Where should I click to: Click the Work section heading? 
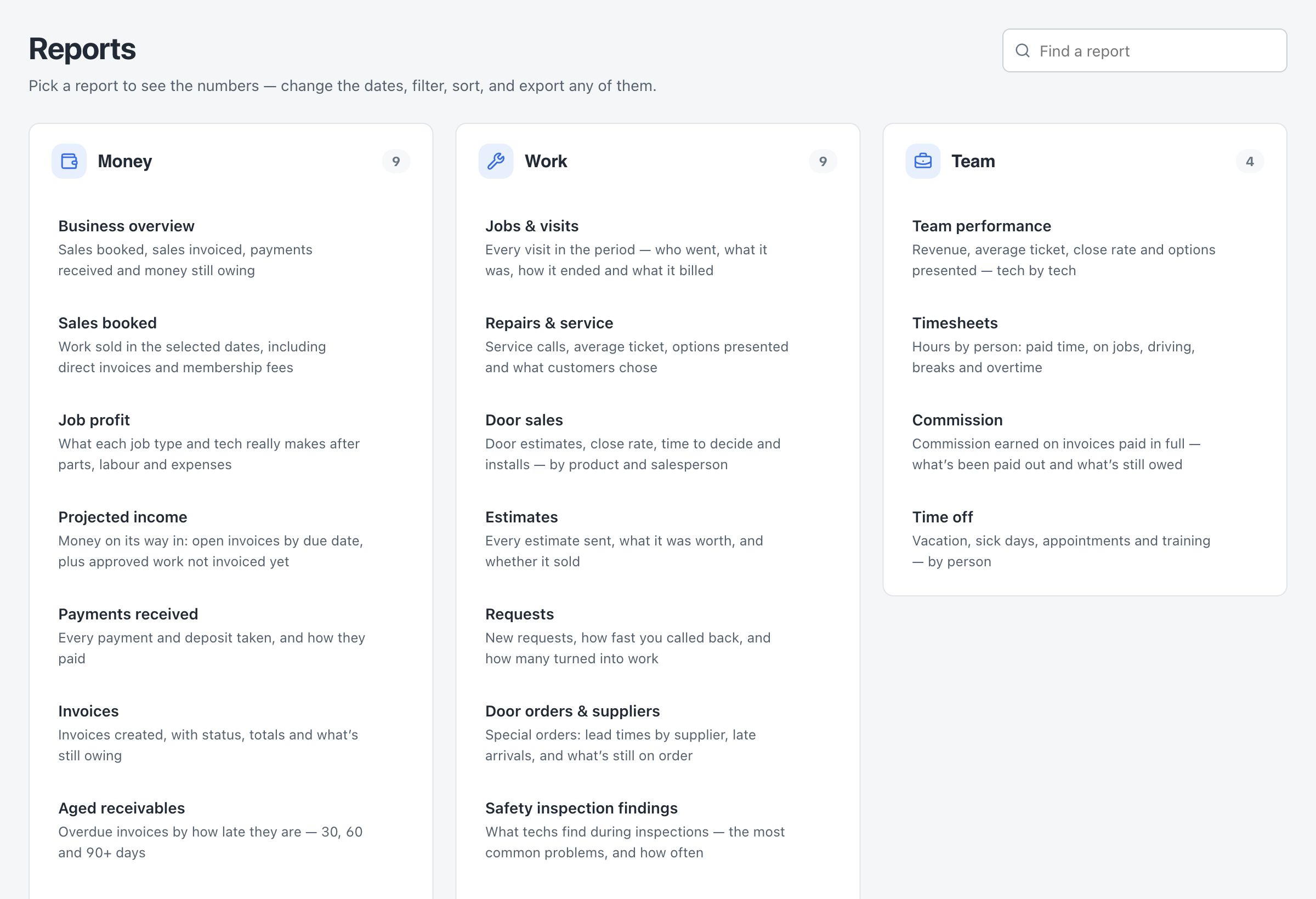[546, 161]
